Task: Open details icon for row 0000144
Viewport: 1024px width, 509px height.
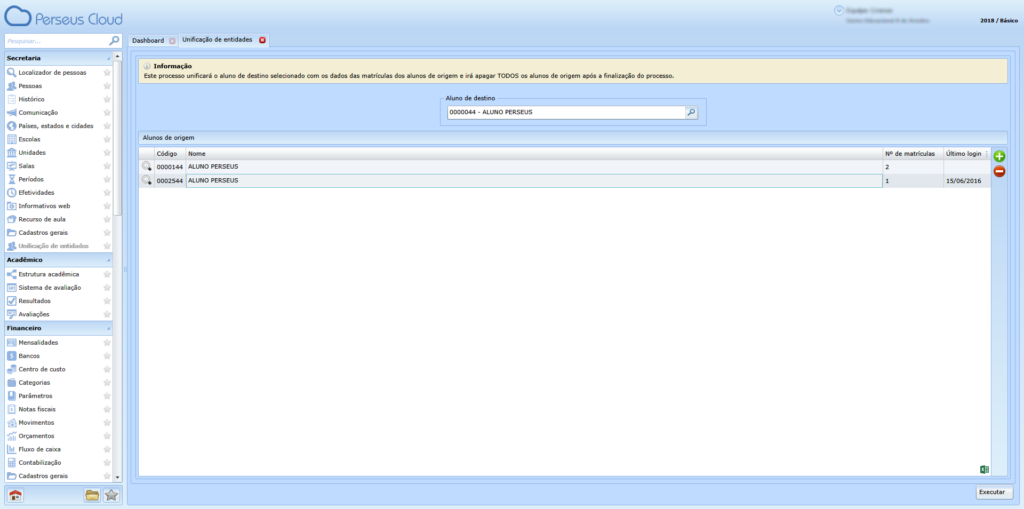Action: tap(146, 167)
